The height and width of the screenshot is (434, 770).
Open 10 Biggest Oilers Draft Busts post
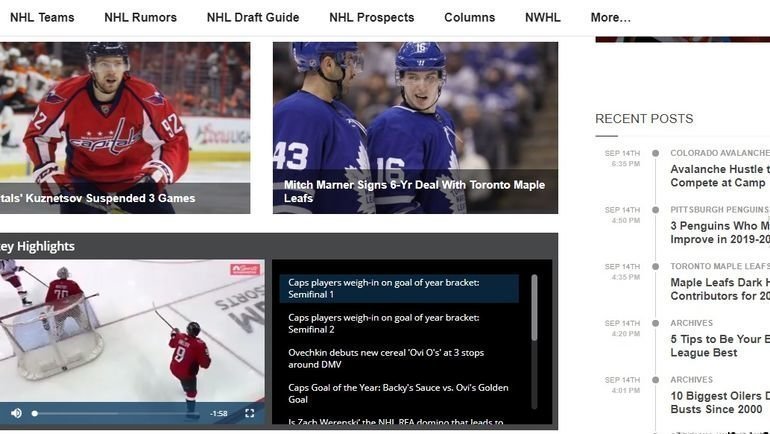[720, 403]
